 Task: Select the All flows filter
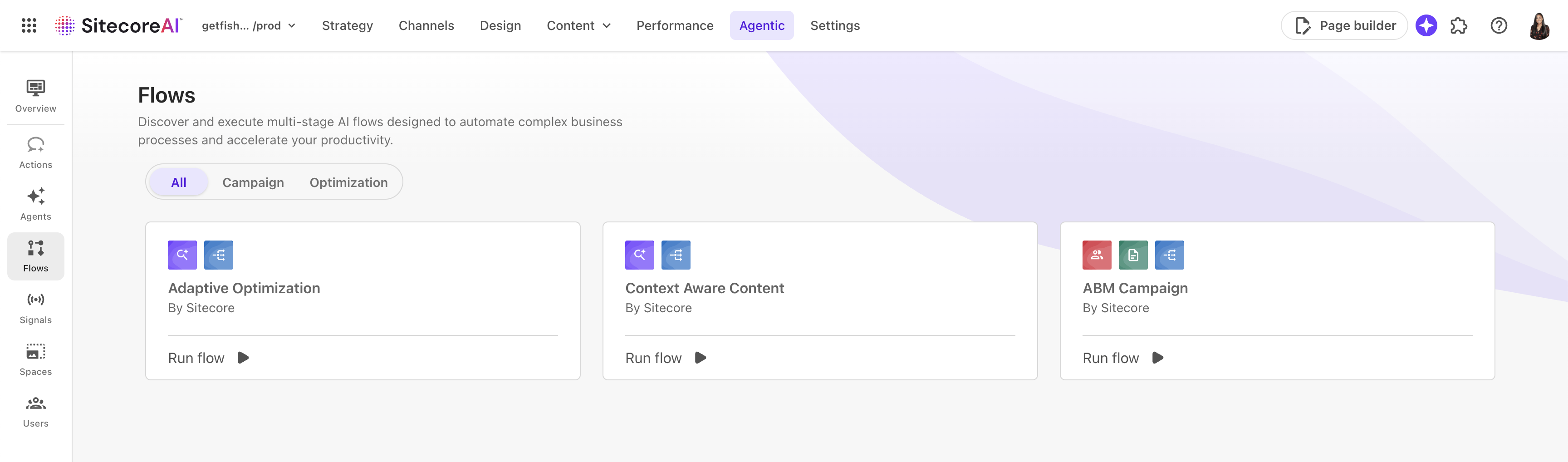[178, 182]
